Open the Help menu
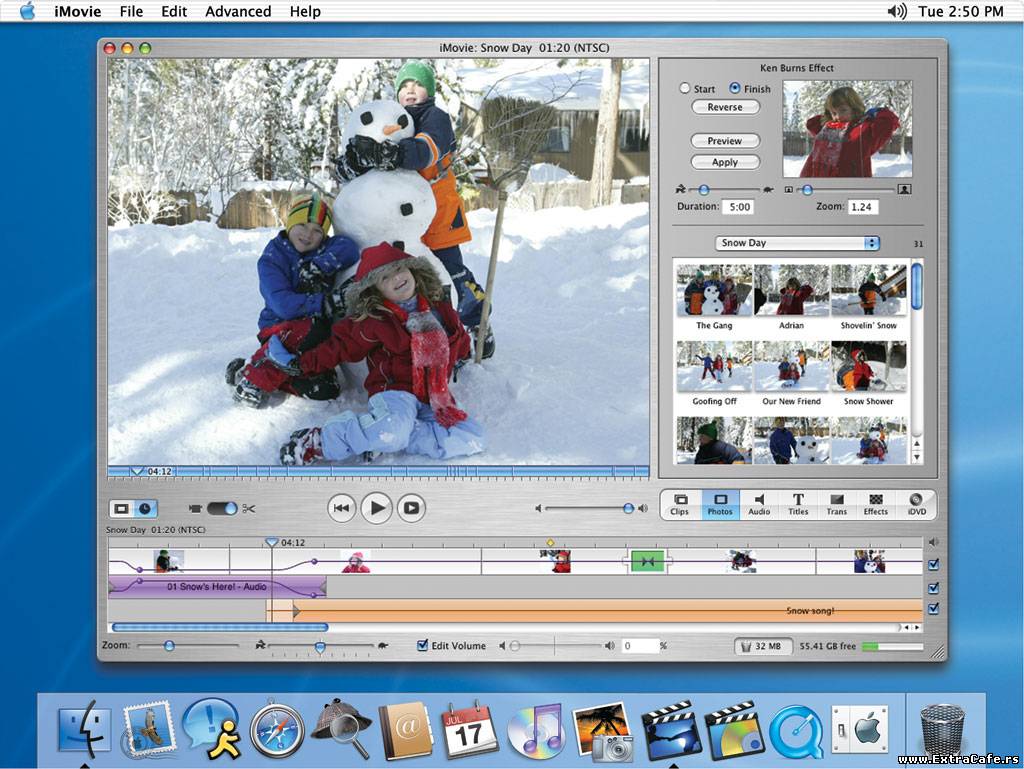The image size is (1024, 769). click(x=305, y=11)
